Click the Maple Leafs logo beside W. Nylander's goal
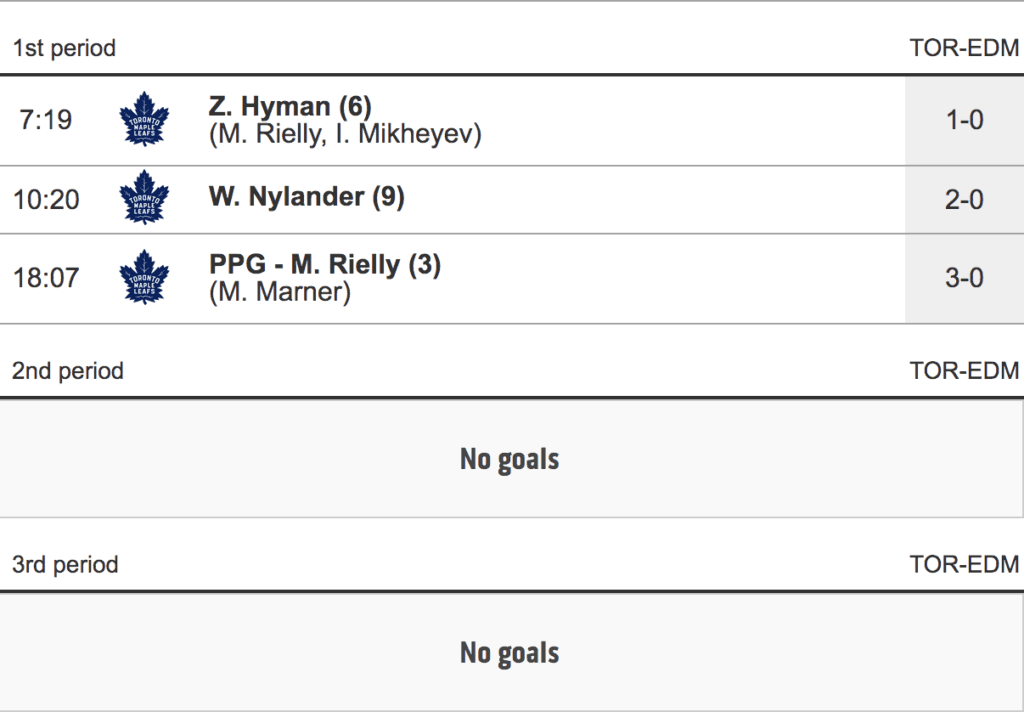Image resolution: width=1024 pixels, height=712 pixels. [x=144, y=198]
